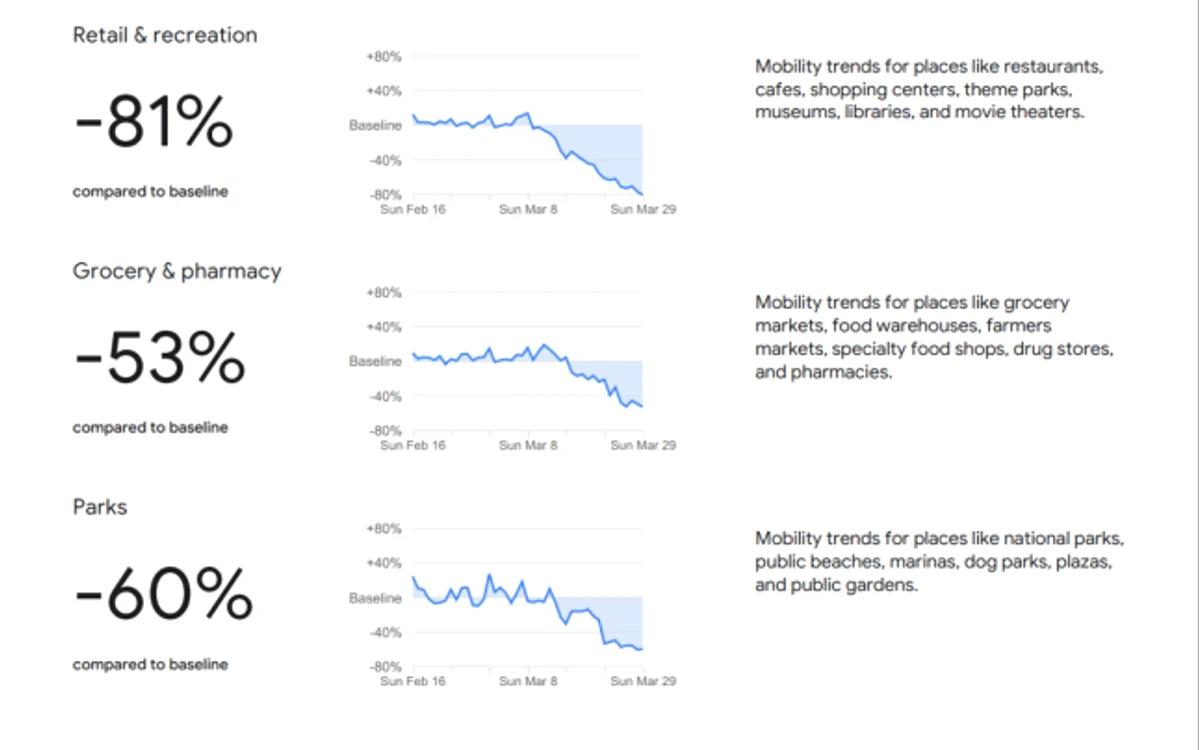The image size is (1199, 750).
Task: Click the Retail & recreation heading
Action: [165, 35]
